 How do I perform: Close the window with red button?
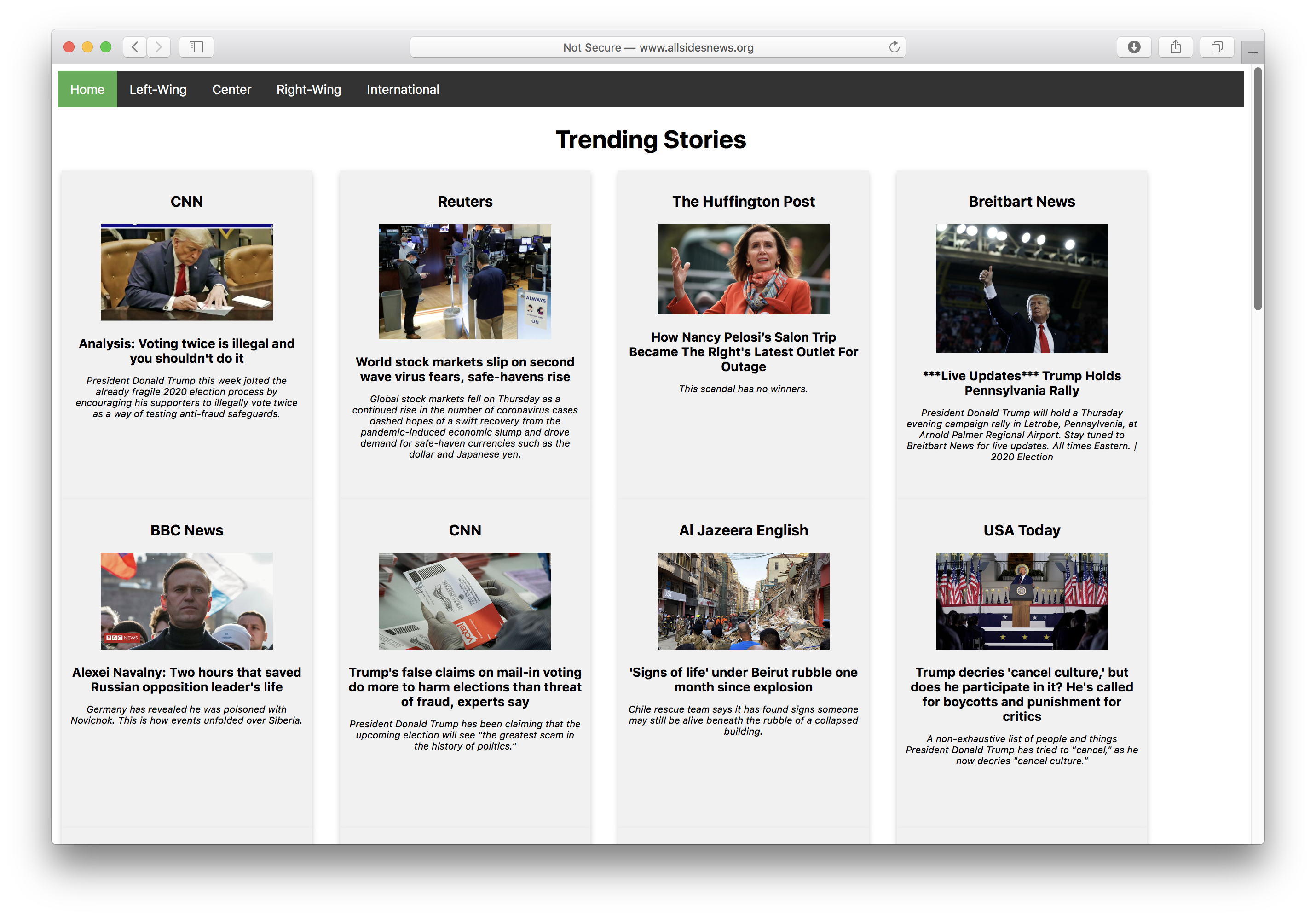[x=69, y=47]
